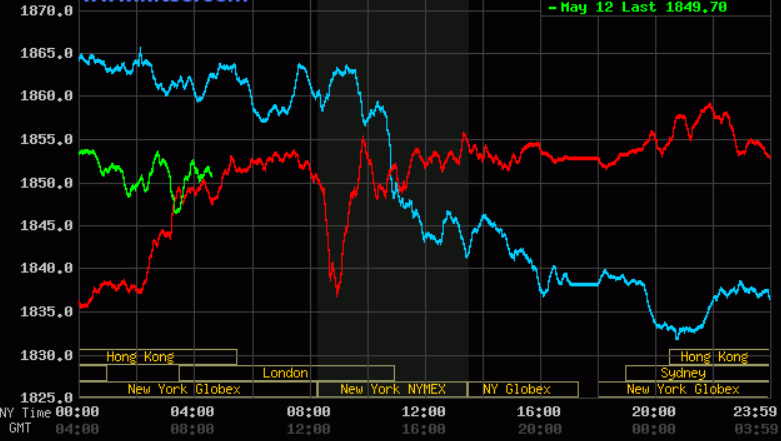Click the 1835.0 price axis label
This screenshot has height=441, width=781.
tap(47, 313)
